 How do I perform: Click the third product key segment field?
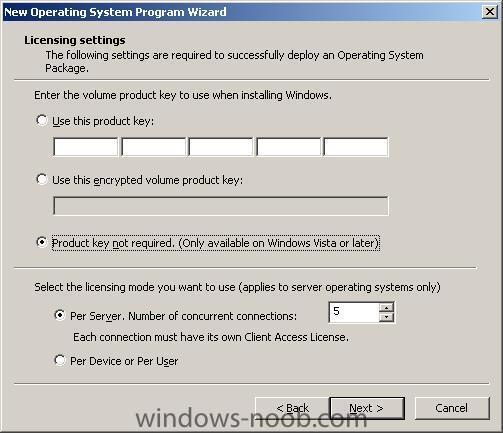pyautogui.click(x=221, y=147)
